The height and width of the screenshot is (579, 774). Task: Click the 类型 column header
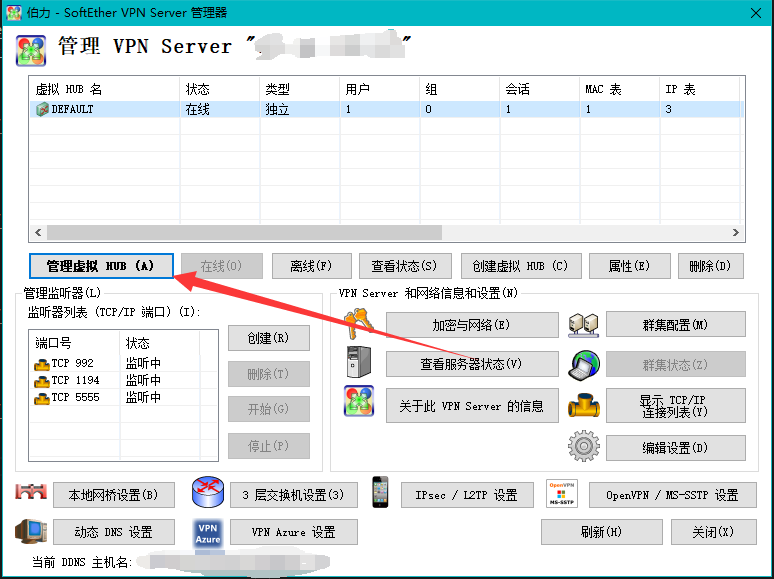(300, 89)
